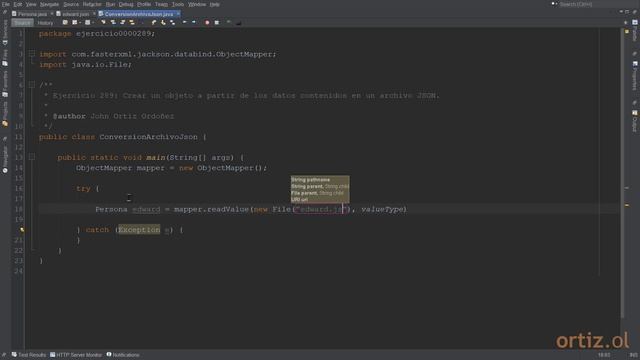Open the Properties right side panel
This screenshot has height=360, width=640.
(635, 76)
